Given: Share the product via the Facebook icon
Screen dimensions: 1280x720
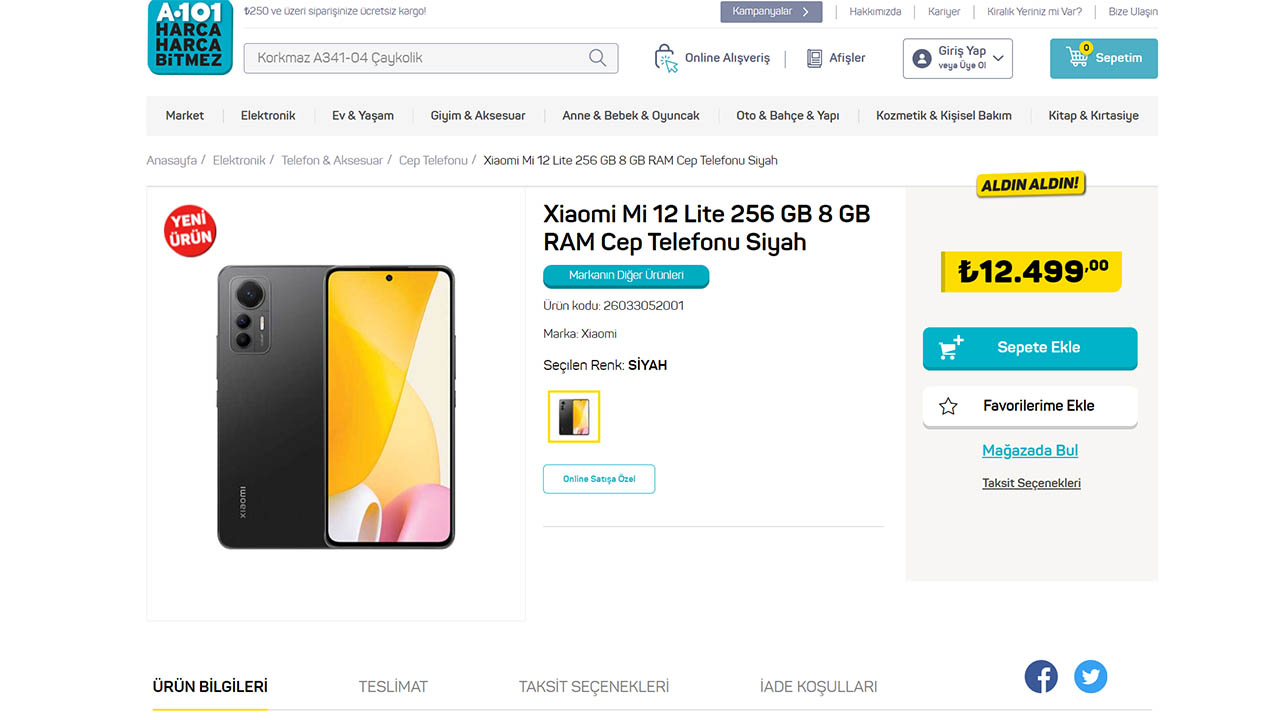Looking at the screenshot, I should click(1041, 677).
